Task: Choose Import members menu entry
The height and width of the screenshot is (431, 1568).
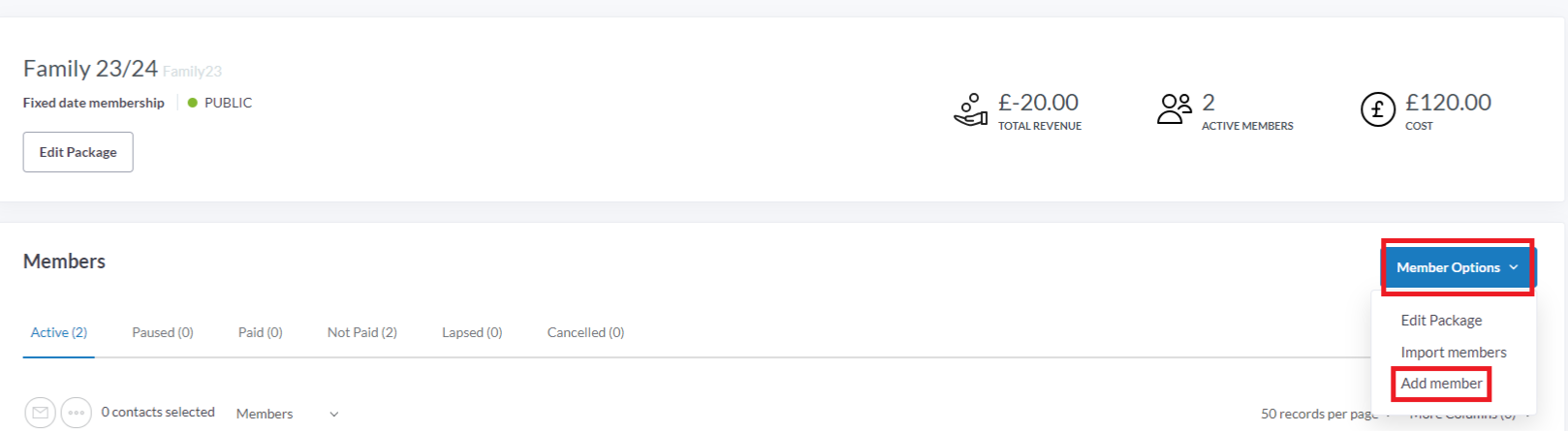Action: pyautogui.click(x=1454, y=353)
